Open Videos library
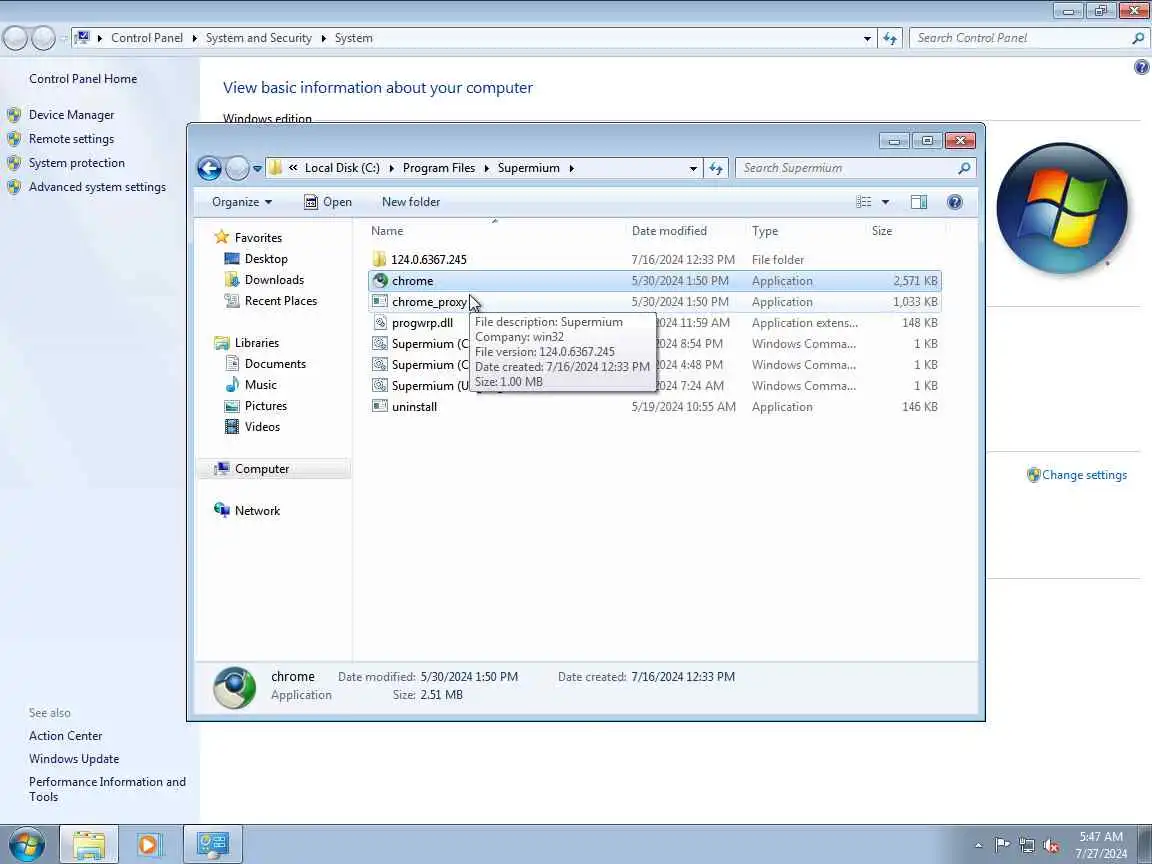Image resolution: width=1152 pixels, height=864 pixels. tap(262, 427)
